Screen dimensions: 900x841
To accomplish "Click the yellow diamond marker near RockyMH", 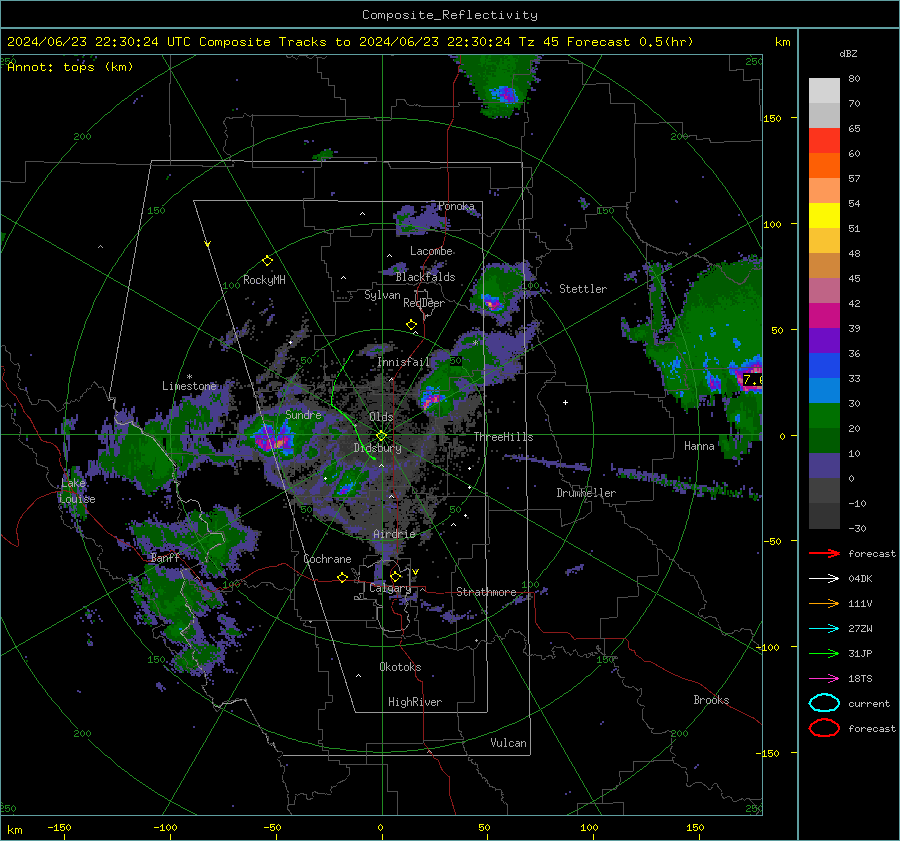I will [267, 261].
